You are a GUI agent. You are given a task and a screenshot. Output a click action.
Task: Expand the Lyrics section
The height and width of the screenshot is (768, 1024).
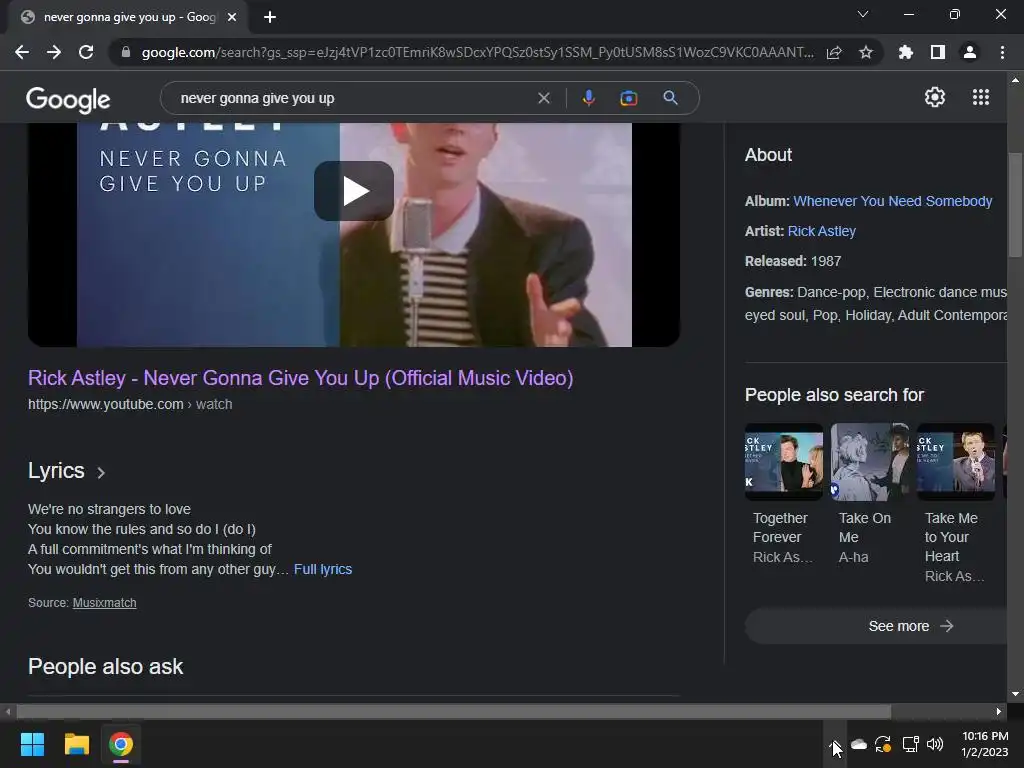(x=66, y=471)
